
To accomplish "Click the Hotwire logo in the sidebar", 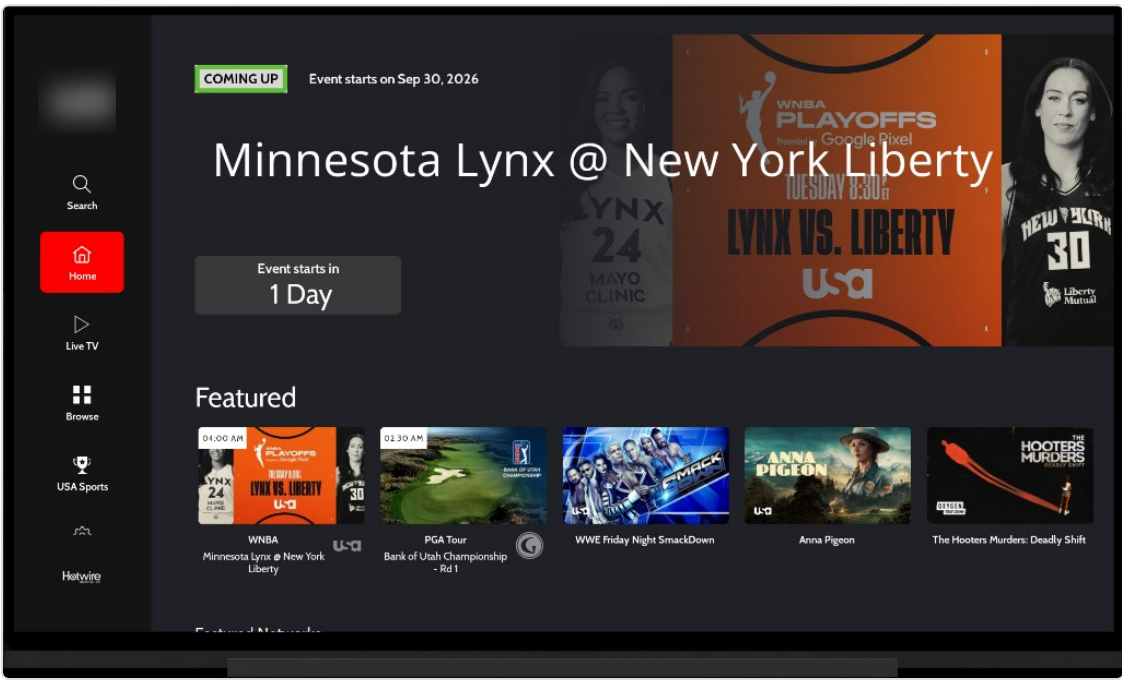I will (x=82, y=576).
